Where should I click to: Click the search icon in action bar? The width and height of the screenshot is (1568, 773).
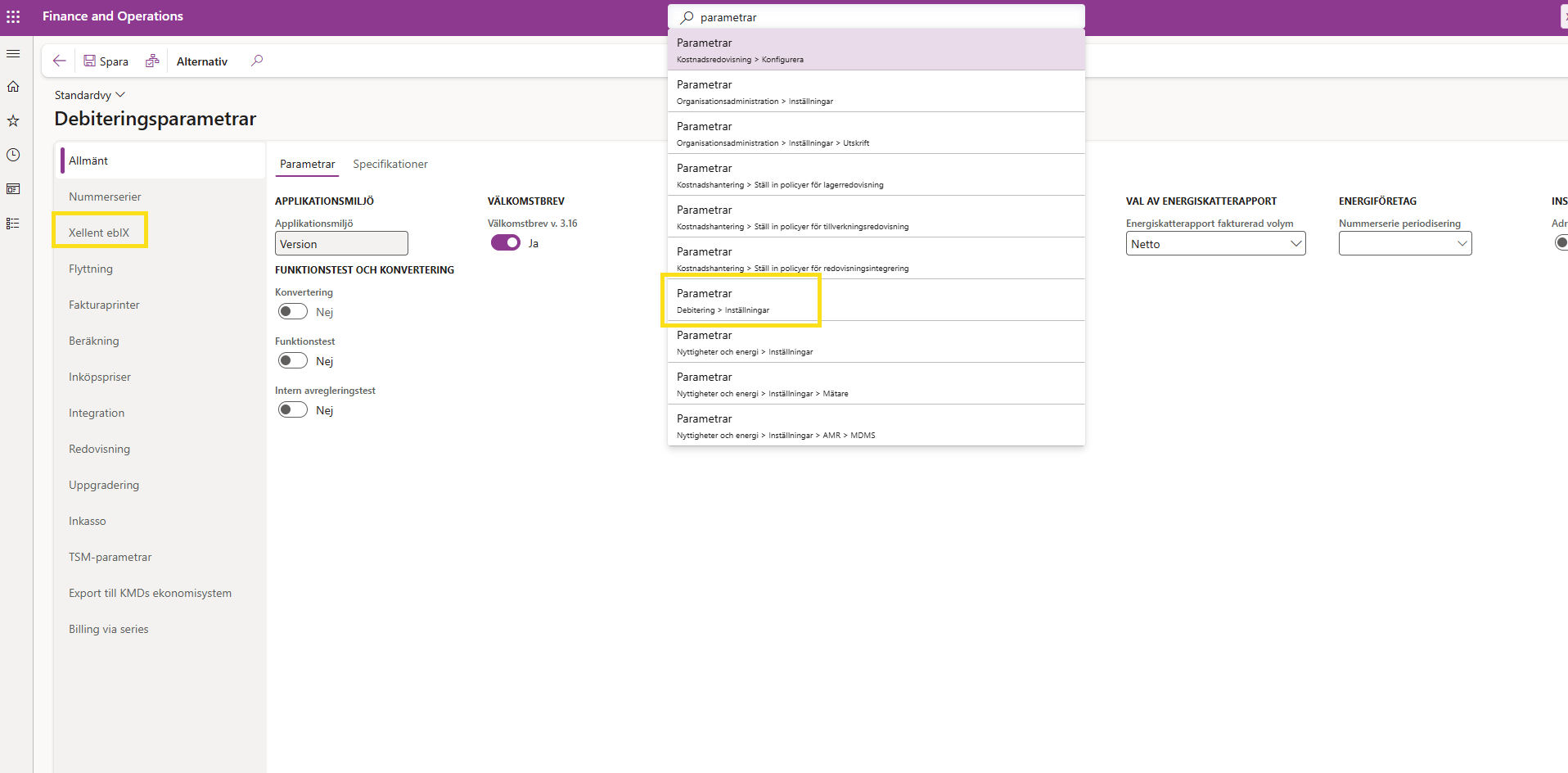pyautogui.click(x=257, y=61)
